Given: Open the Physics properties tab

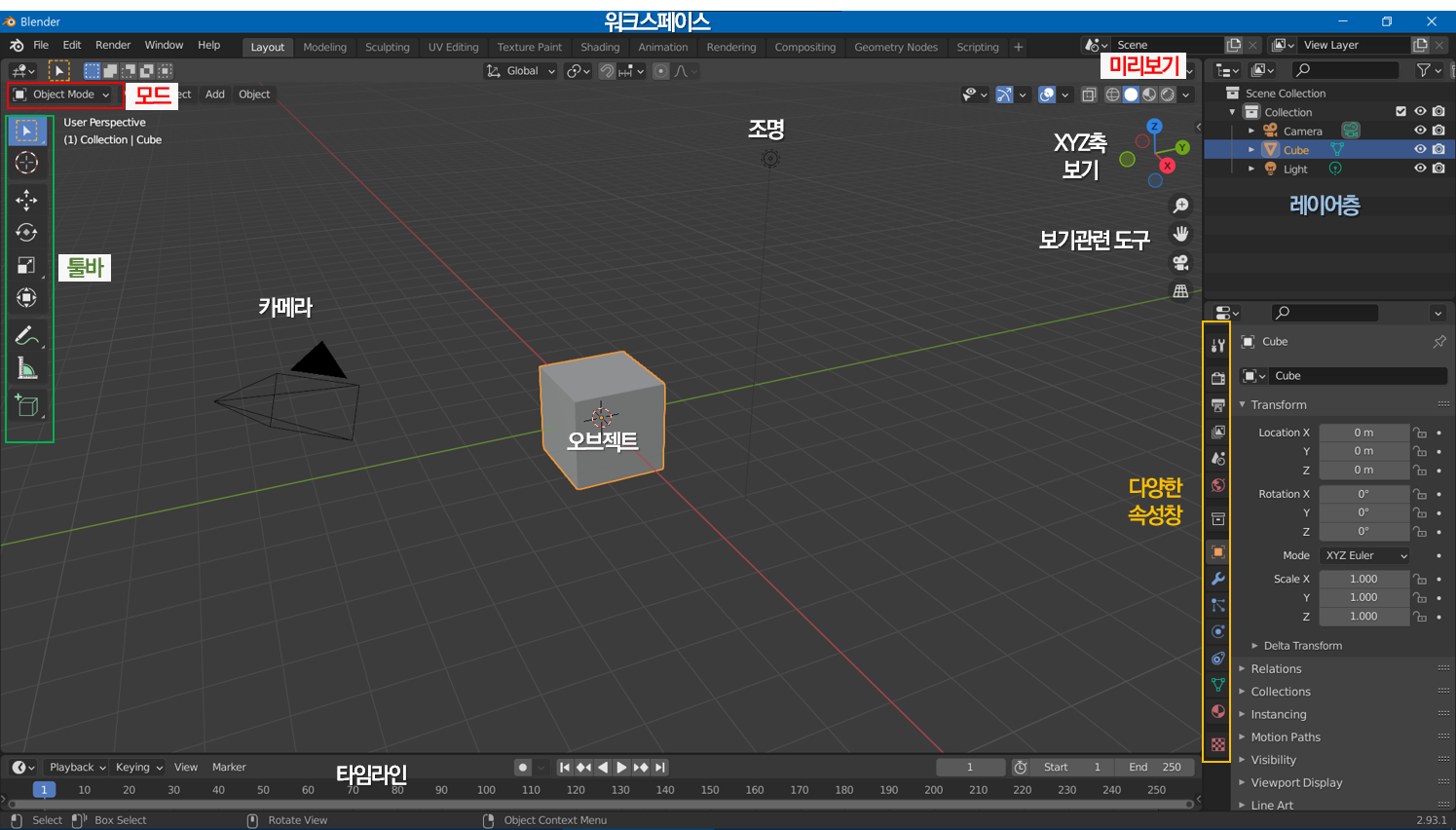Looking at the screenshot, I should [1217, 631].
